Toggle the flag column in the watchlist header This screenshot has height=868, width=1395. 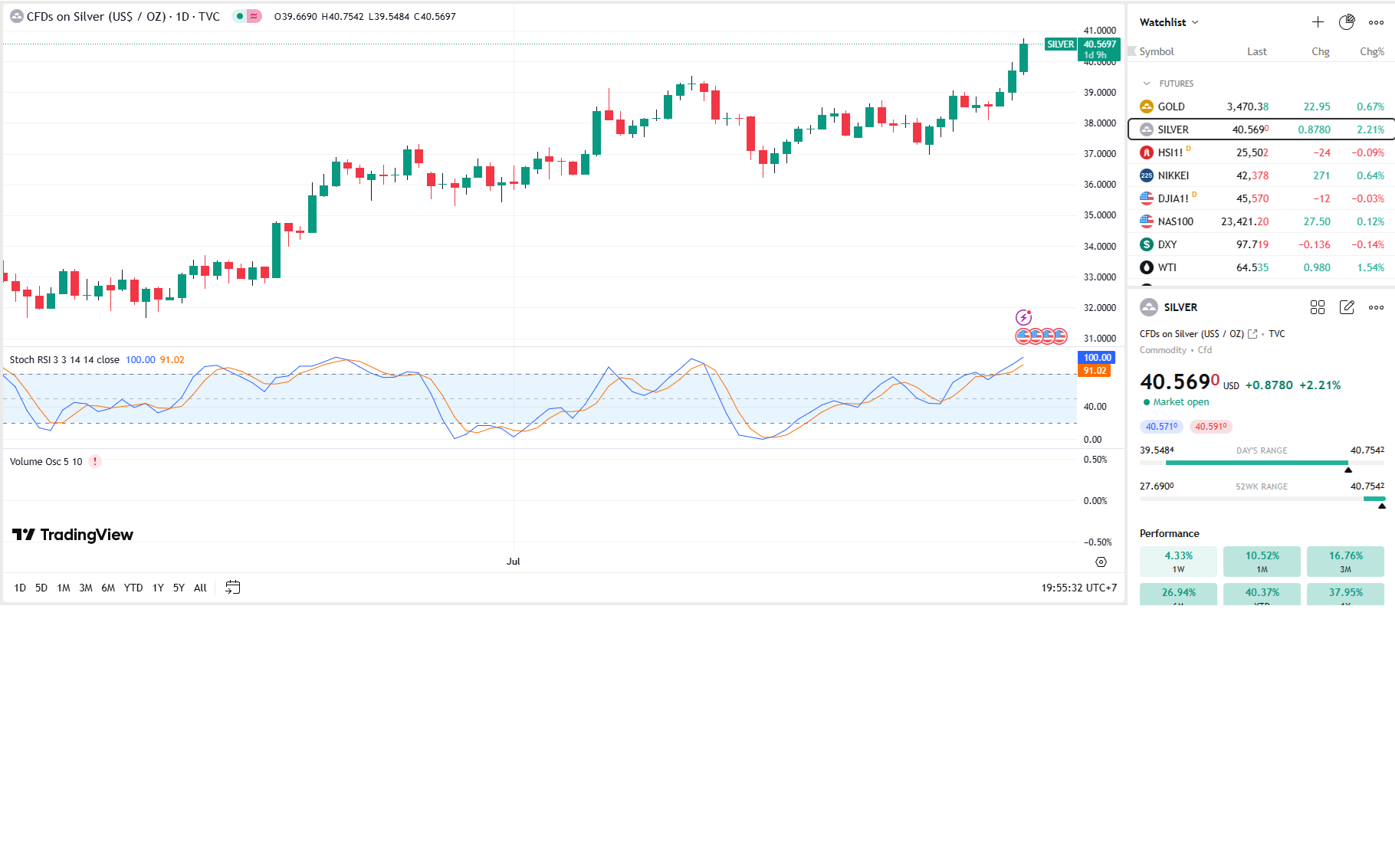click(1132, 51)
